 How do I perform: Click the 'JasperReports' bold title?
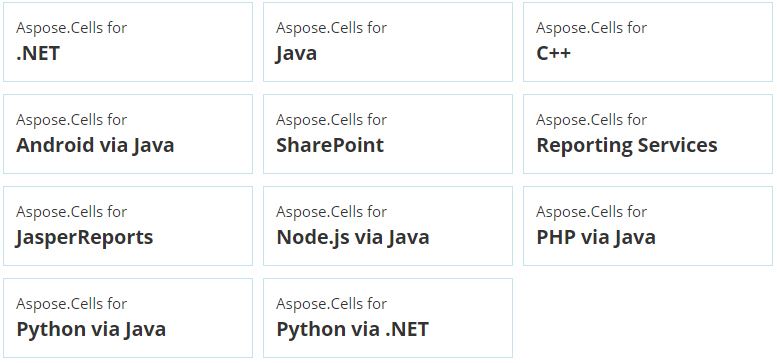85,238
